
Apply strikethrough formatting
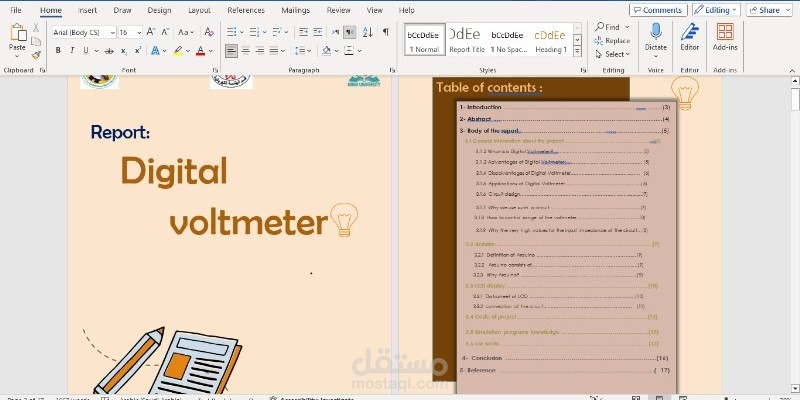click(x=109, y=51)
